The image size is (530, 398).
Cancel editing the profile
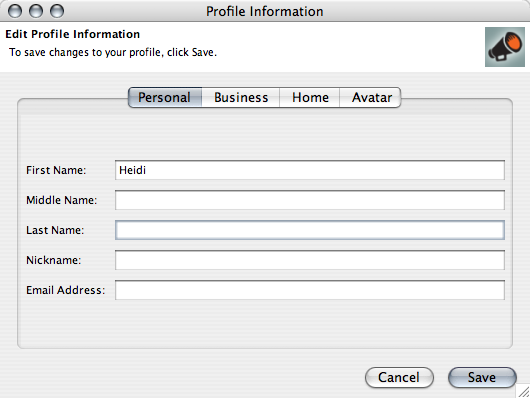coord(399,377)
